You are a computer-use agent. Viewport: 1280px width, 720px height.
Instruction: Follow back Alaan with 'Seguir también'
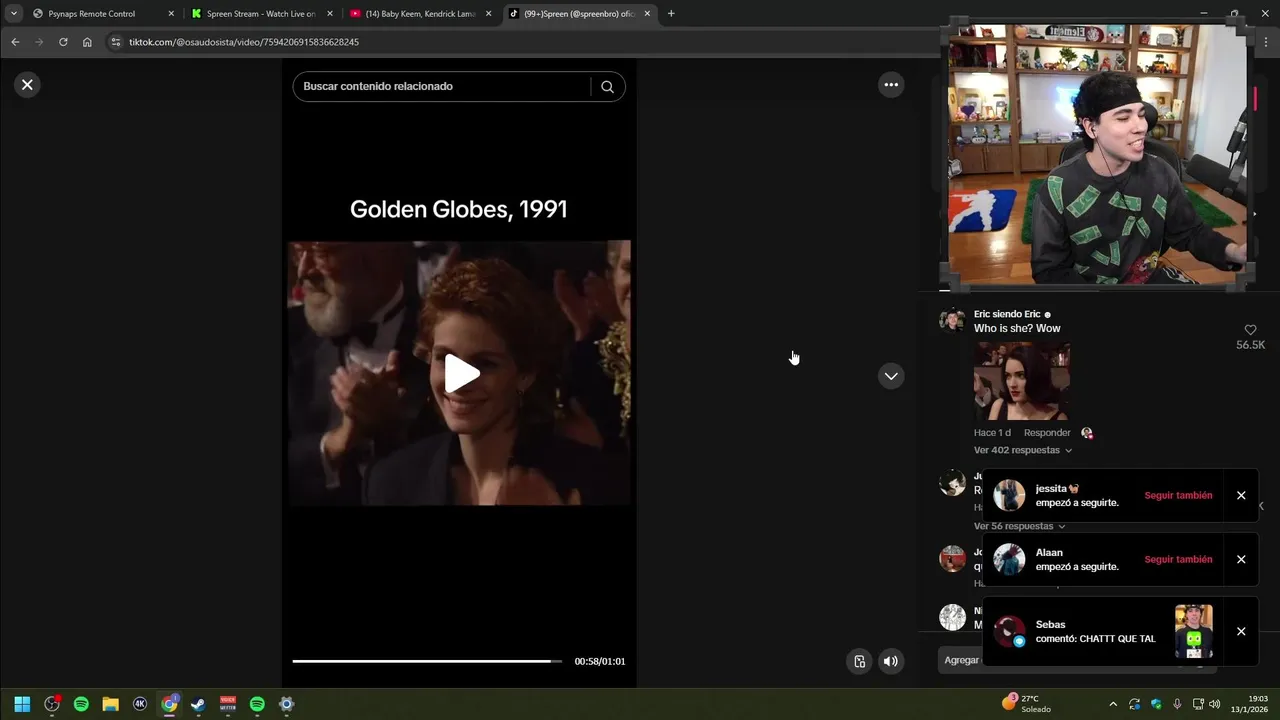(1178, 559)
